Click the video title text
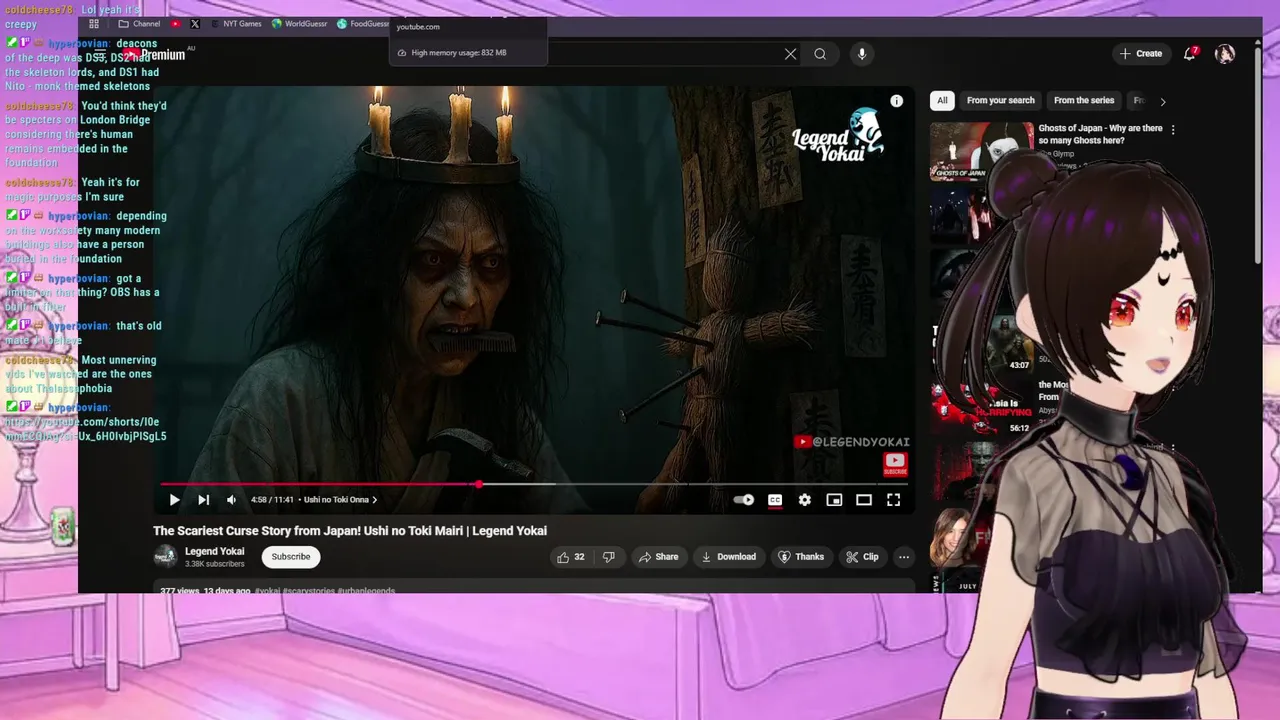This screenshot has height=720, width=1280. [x=350, y=531]
